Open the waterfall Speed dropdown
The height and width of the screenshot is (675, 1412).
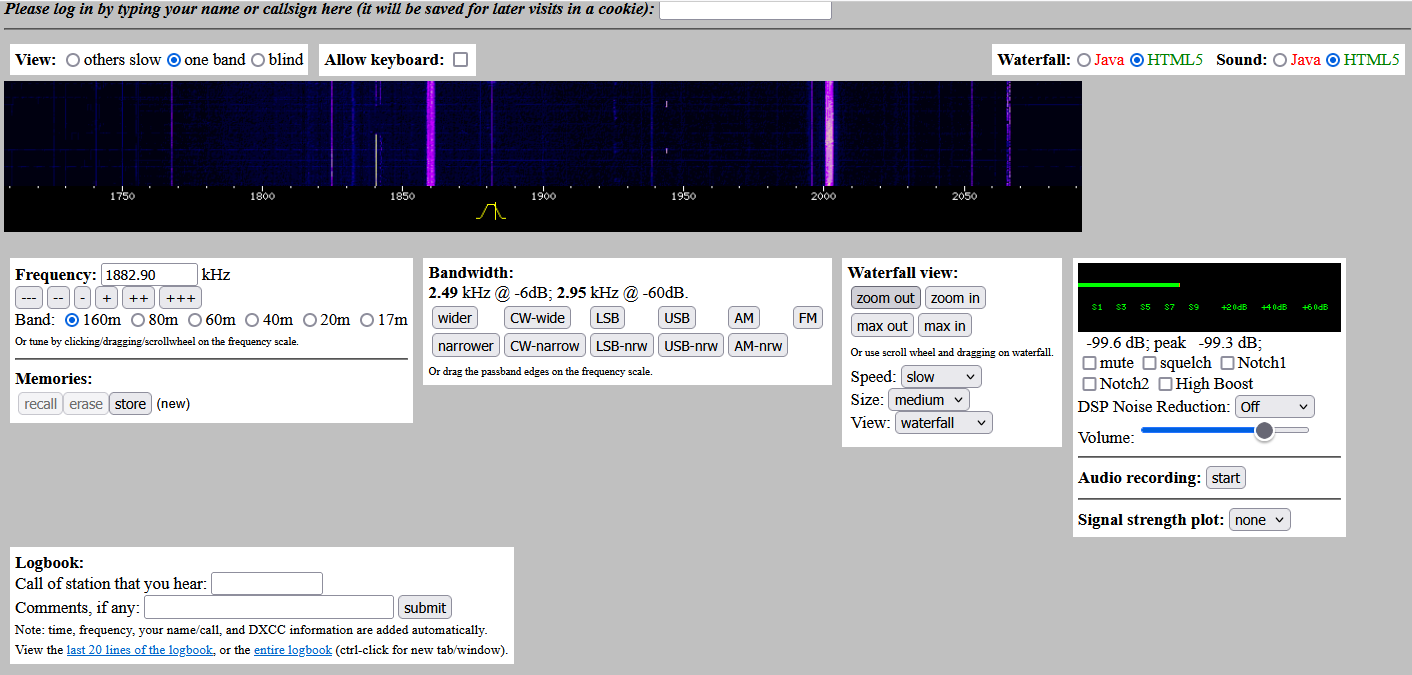click(x=940, y=377)
